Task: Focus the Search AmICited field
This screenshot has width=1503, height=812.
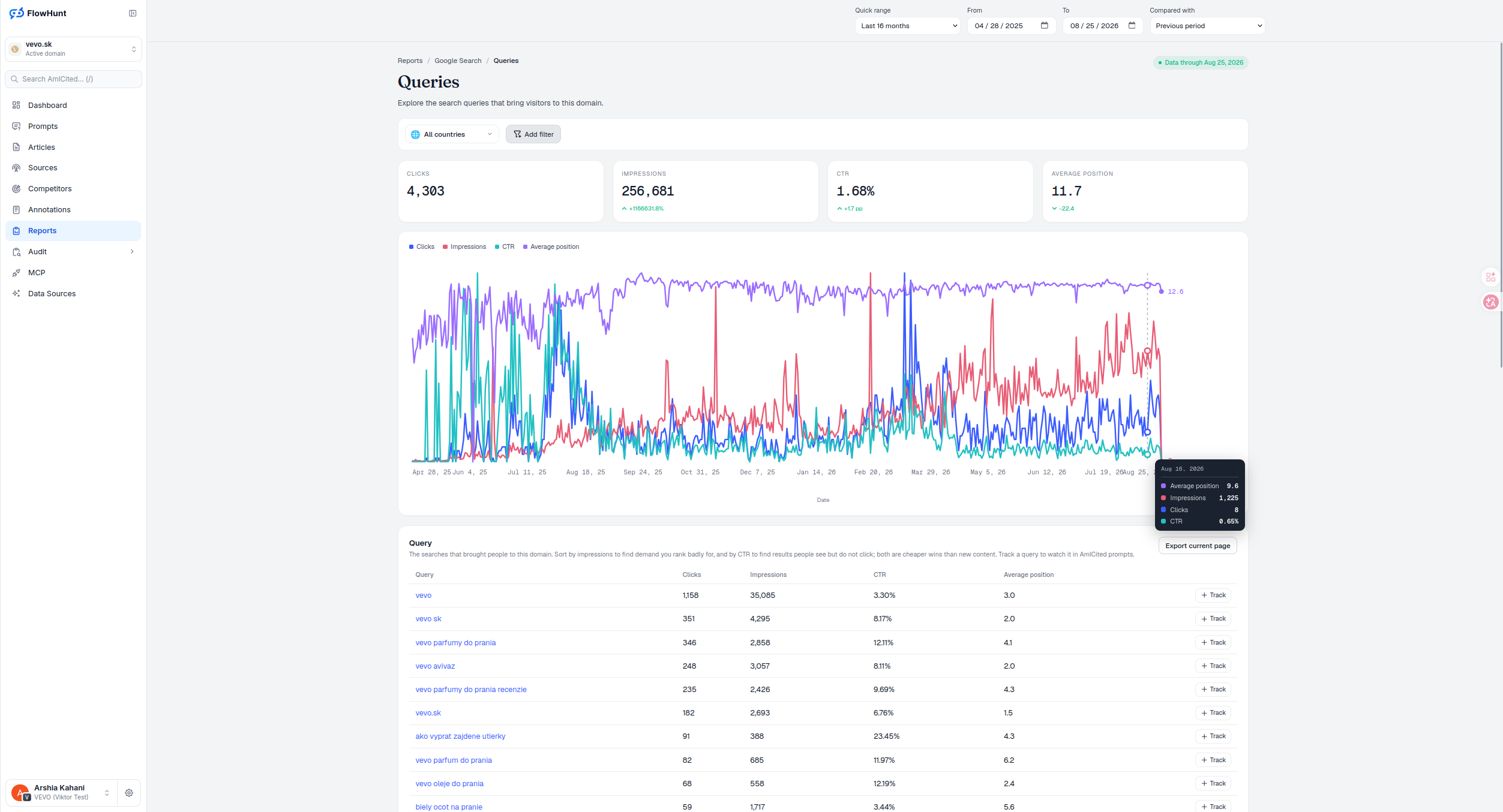Action: (x=73, y=79)
